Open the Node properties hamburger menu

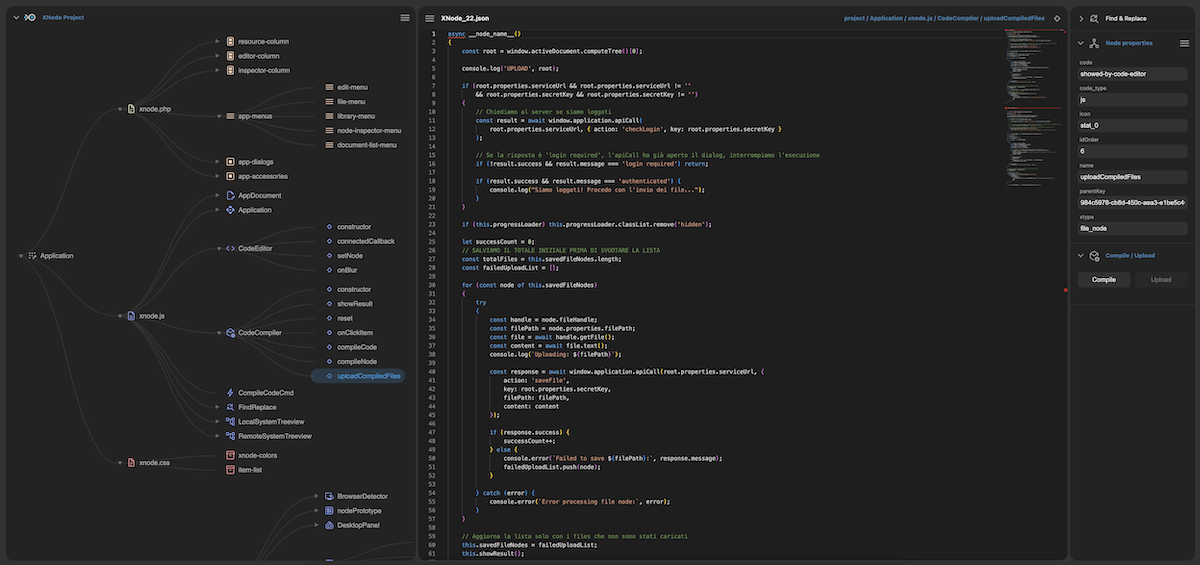[x=1184, y=43]
